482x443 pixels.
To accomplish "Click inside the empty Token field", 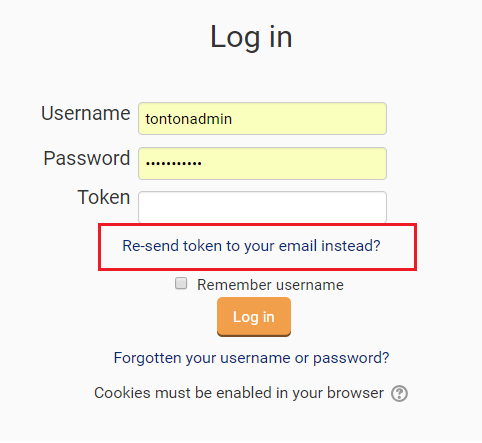I will [262, 207].
